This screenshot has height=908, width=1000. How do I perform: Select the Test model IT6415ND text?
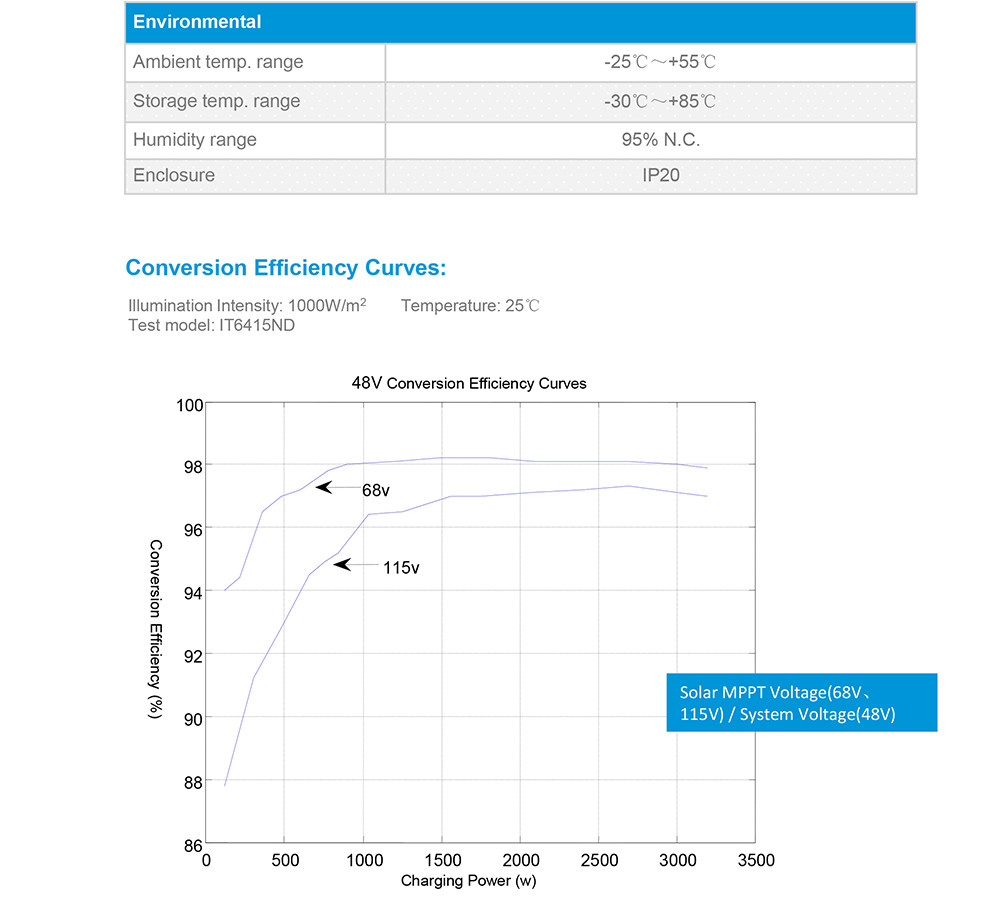click(x=211, y=325)
